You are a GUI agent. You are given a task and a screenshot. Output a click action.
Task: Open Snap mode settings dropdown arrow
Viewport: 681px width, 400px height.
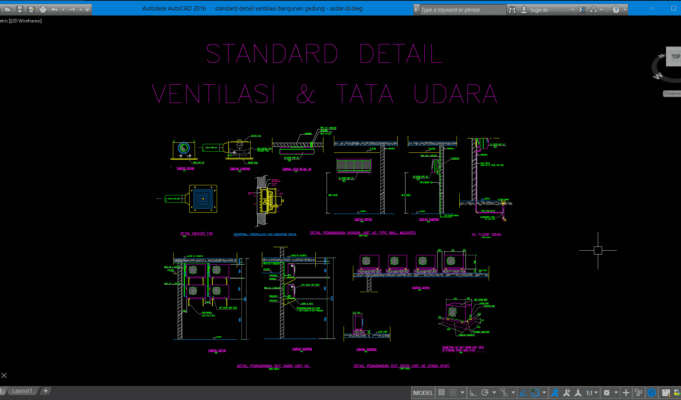tap(463, 393)
